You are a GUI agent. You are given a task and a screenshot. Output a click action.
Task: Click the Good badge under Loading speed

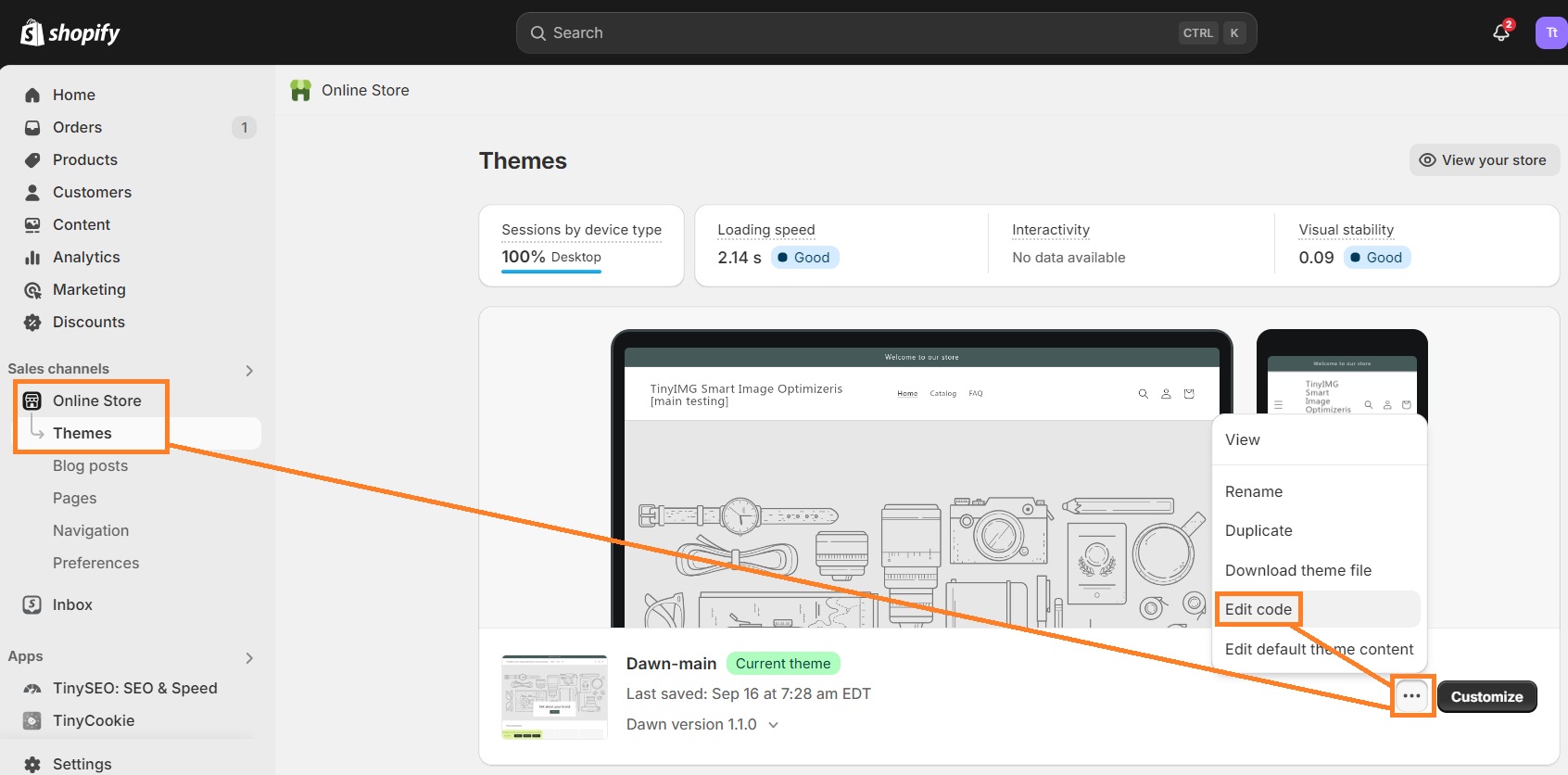804,257
